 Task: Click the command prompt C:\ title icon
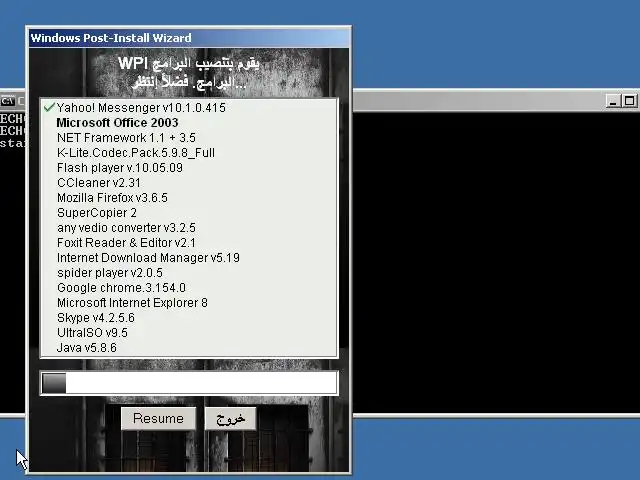[8, 100]
